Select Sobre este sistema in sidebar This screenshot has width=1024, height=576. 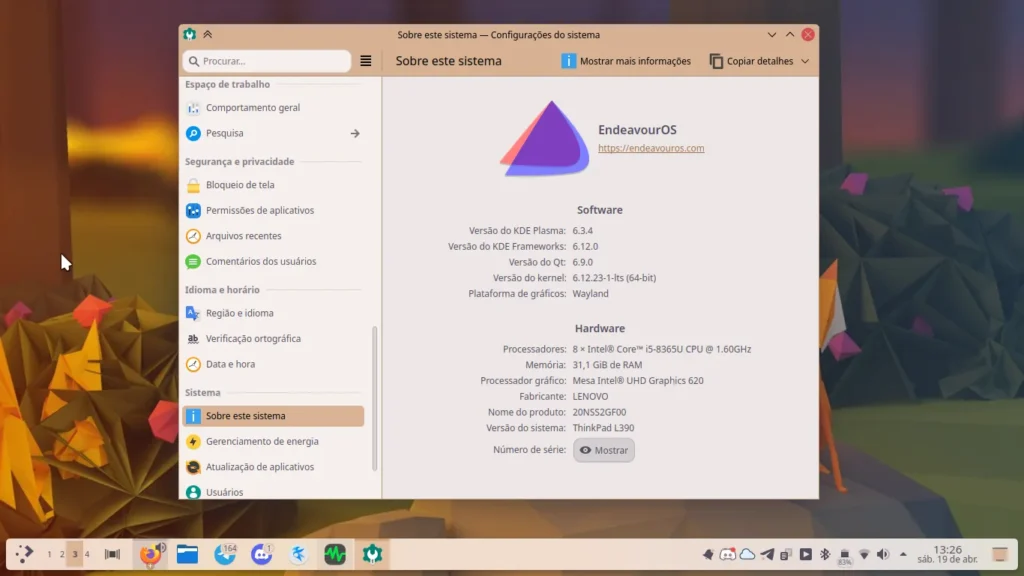coord(273,416)
